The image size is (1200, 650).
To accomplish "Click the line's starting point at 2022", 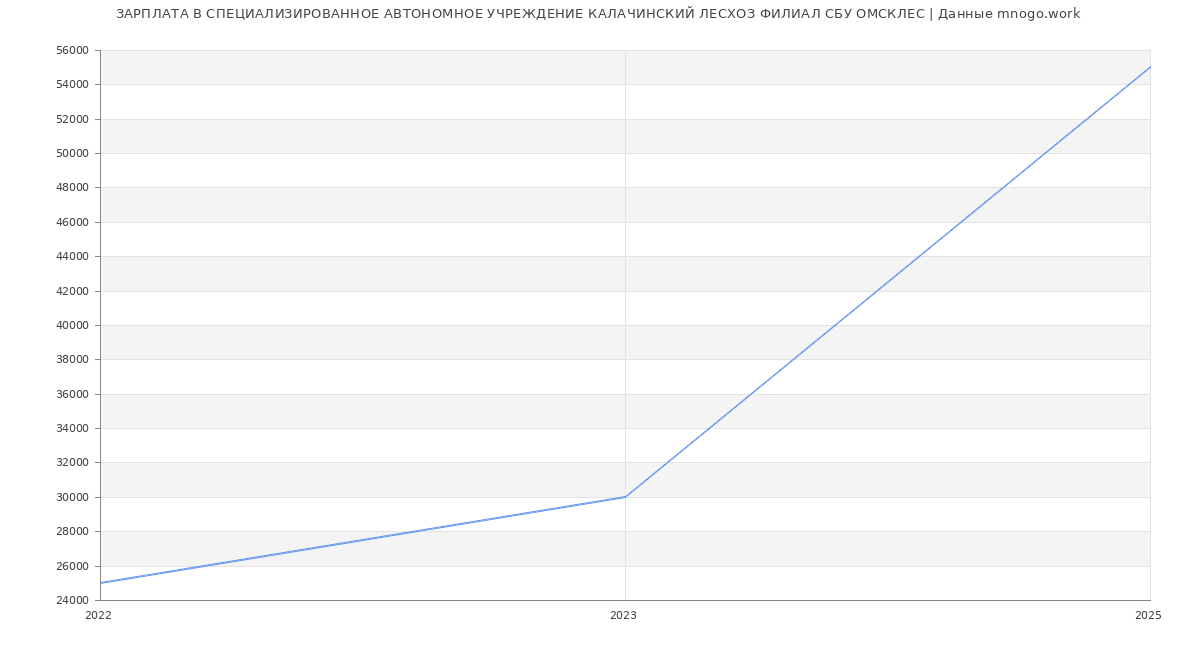I will click(101, 583).
